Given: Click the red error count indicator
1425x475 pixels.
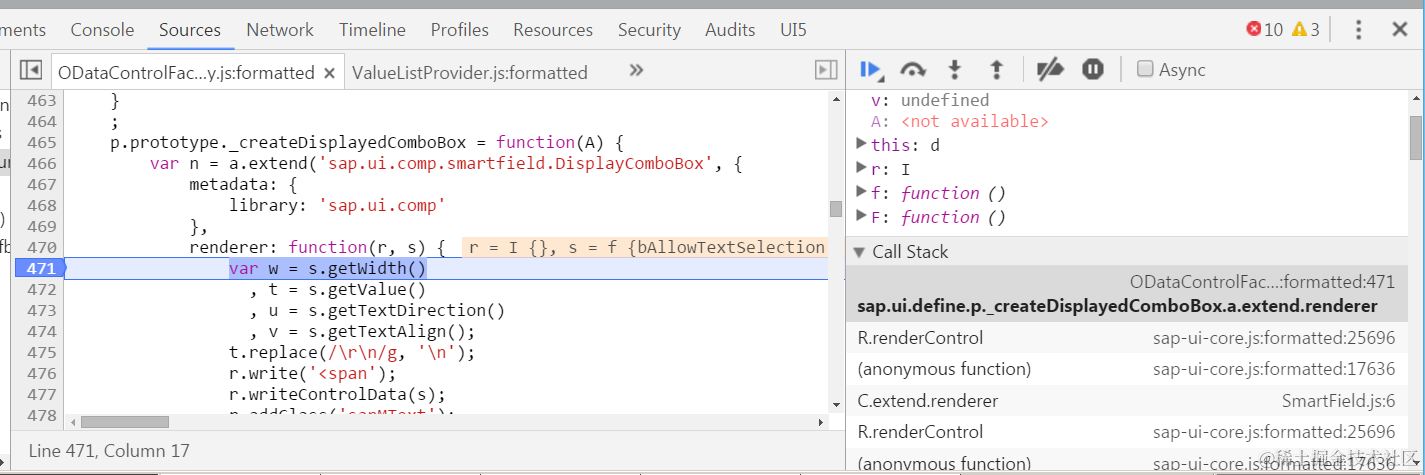Looking at the screenshot, I should tap(1264, 29).
